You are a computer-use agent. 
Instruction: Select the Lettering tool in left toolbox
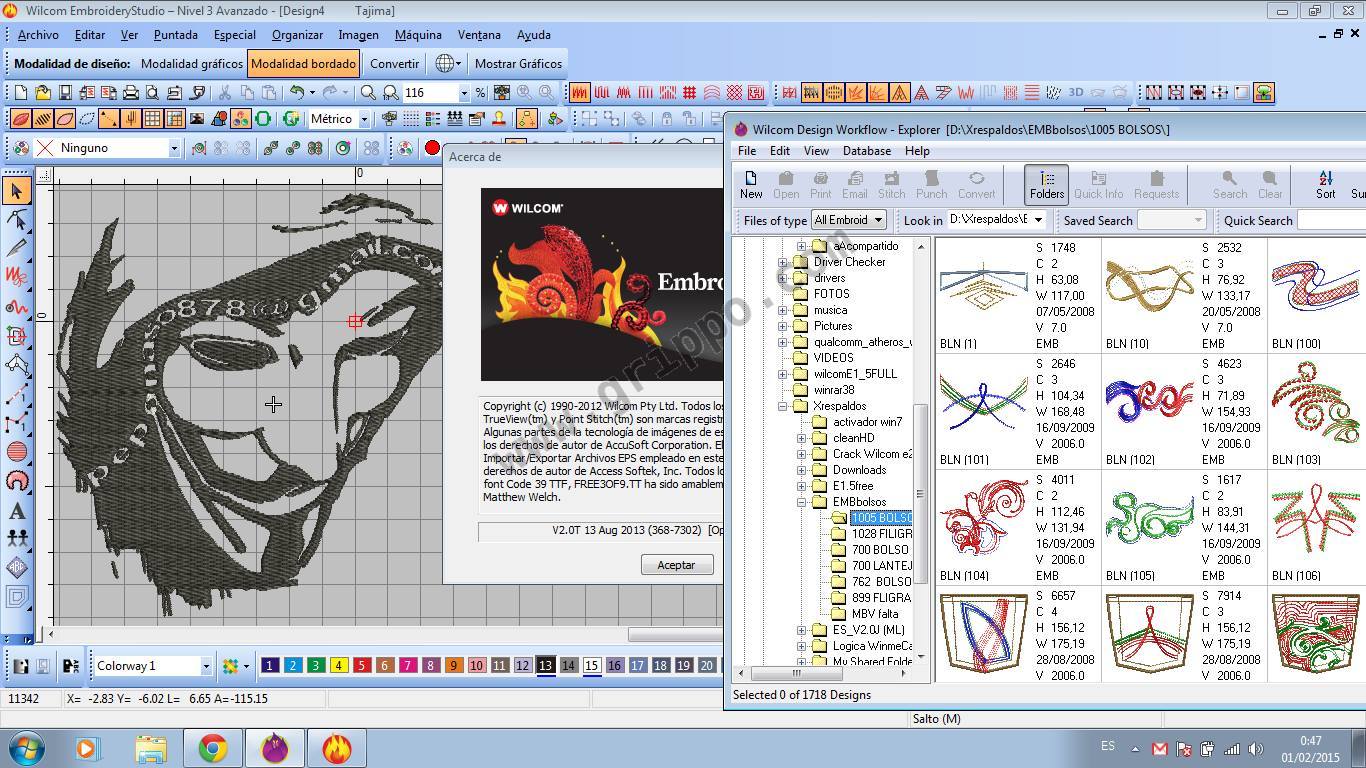point(17,510)
